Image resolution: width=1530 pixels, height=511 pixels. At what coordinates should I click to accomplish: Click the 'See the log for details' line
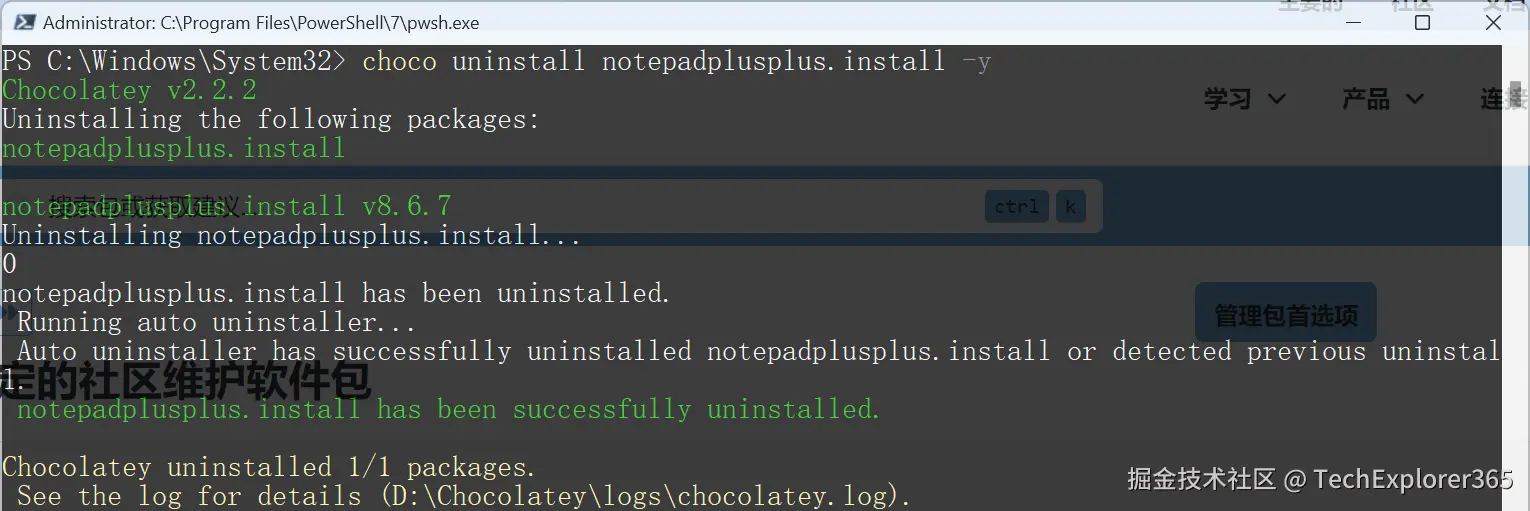(464, 497)
